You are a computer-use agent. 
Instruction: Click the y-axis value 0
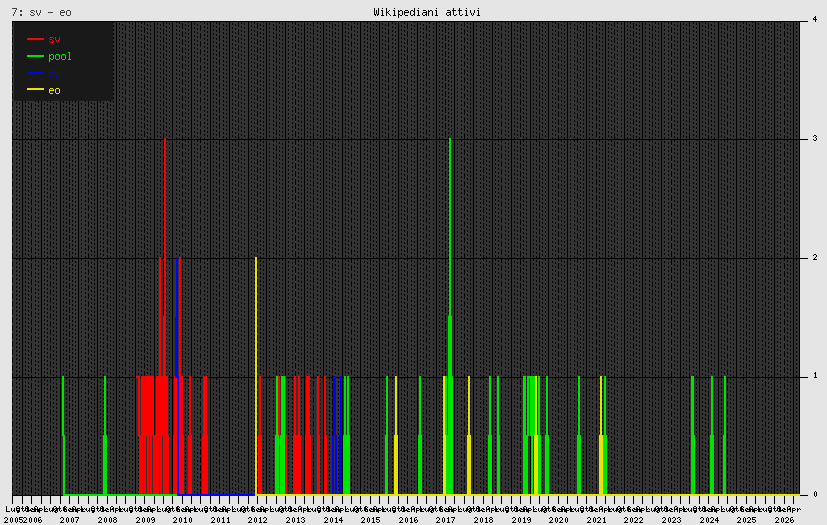(815, 494)
